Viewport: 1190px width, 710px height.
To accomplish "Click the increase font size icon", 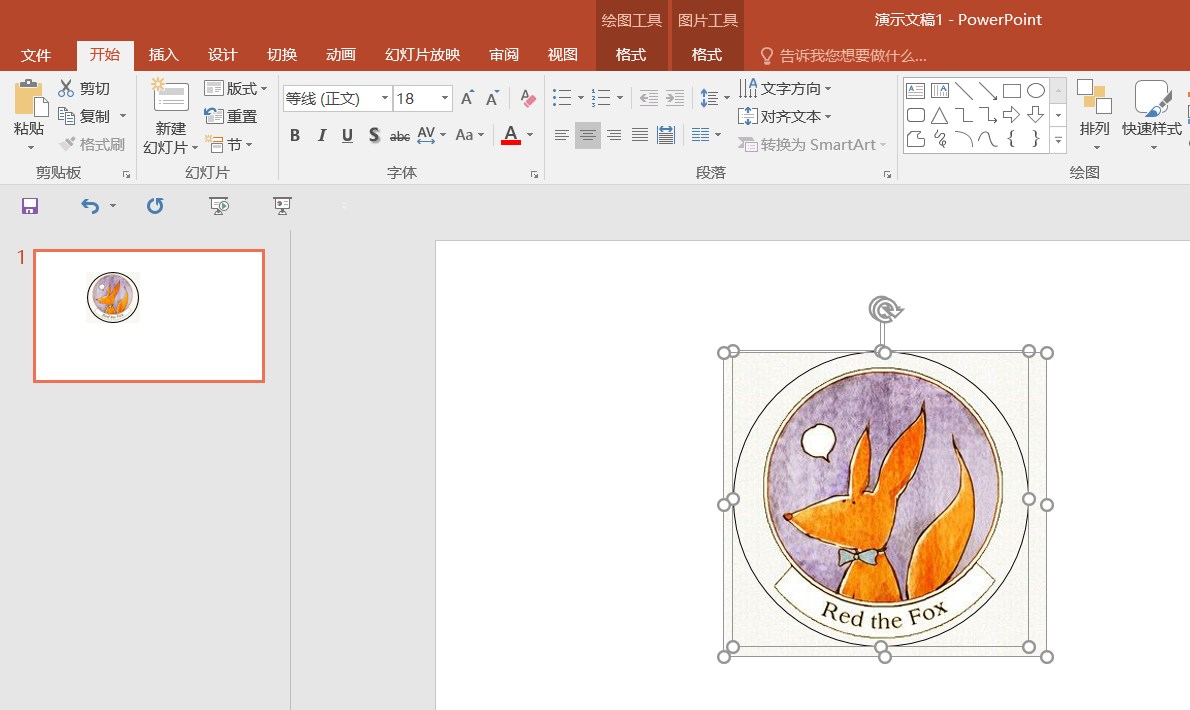I will point(467,98).
